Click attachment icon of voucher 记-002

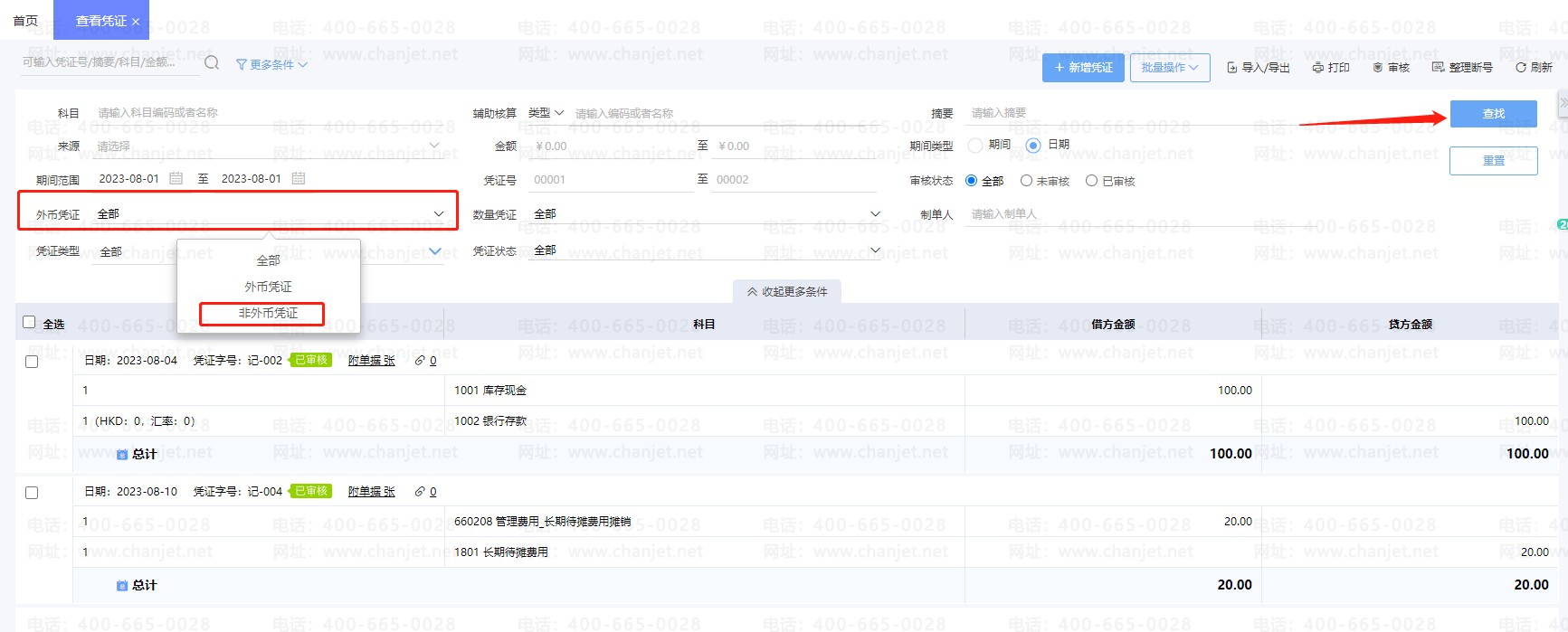(420, 361)
